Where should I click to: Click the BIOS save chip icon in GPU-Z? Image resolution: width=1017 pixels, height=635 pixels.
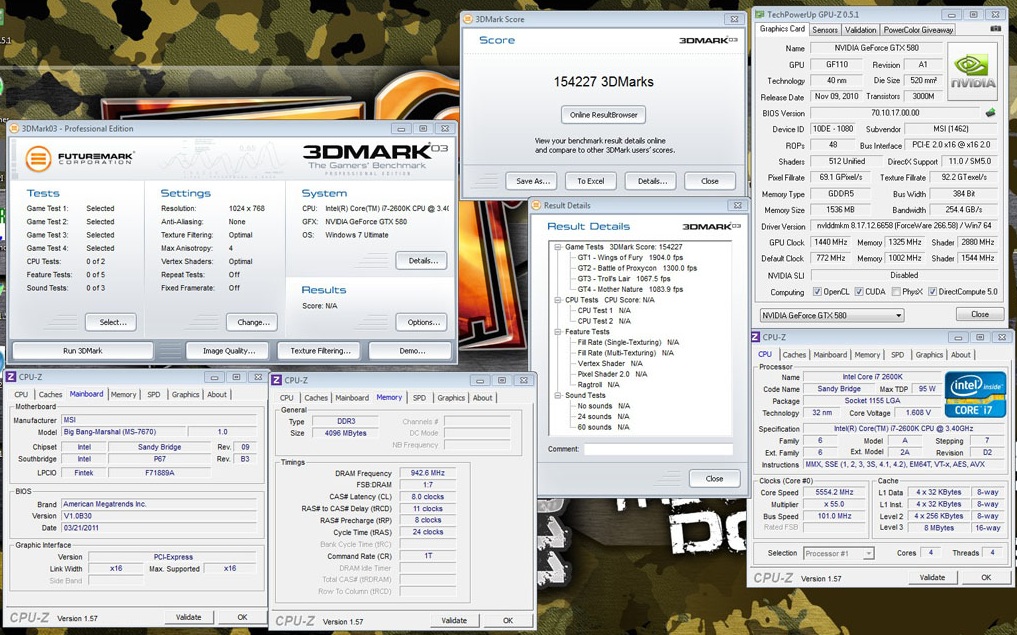pos(990,113)
